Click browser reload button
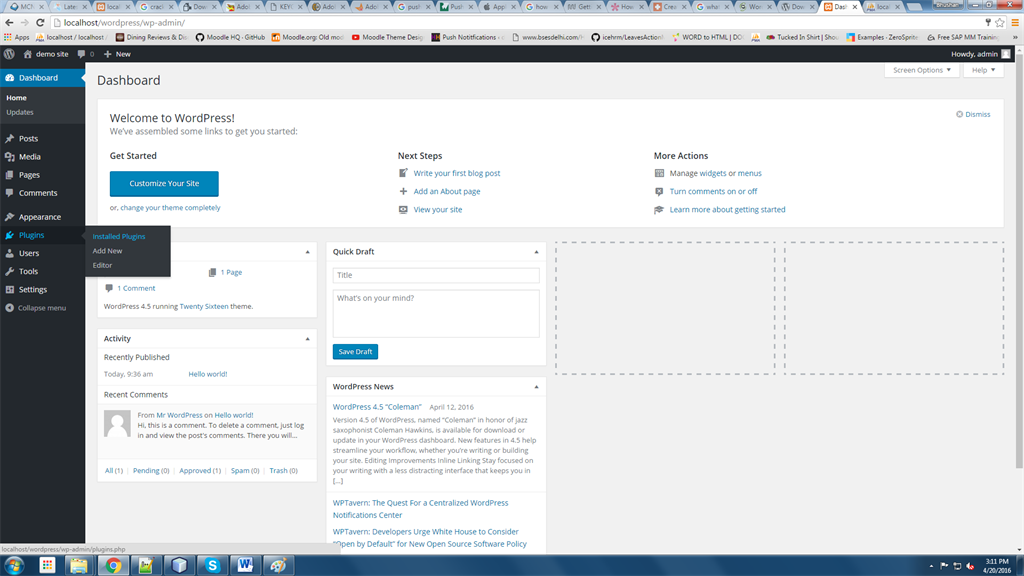The image size is (1024, 576). pyautogui.click(x=40, y=22)
